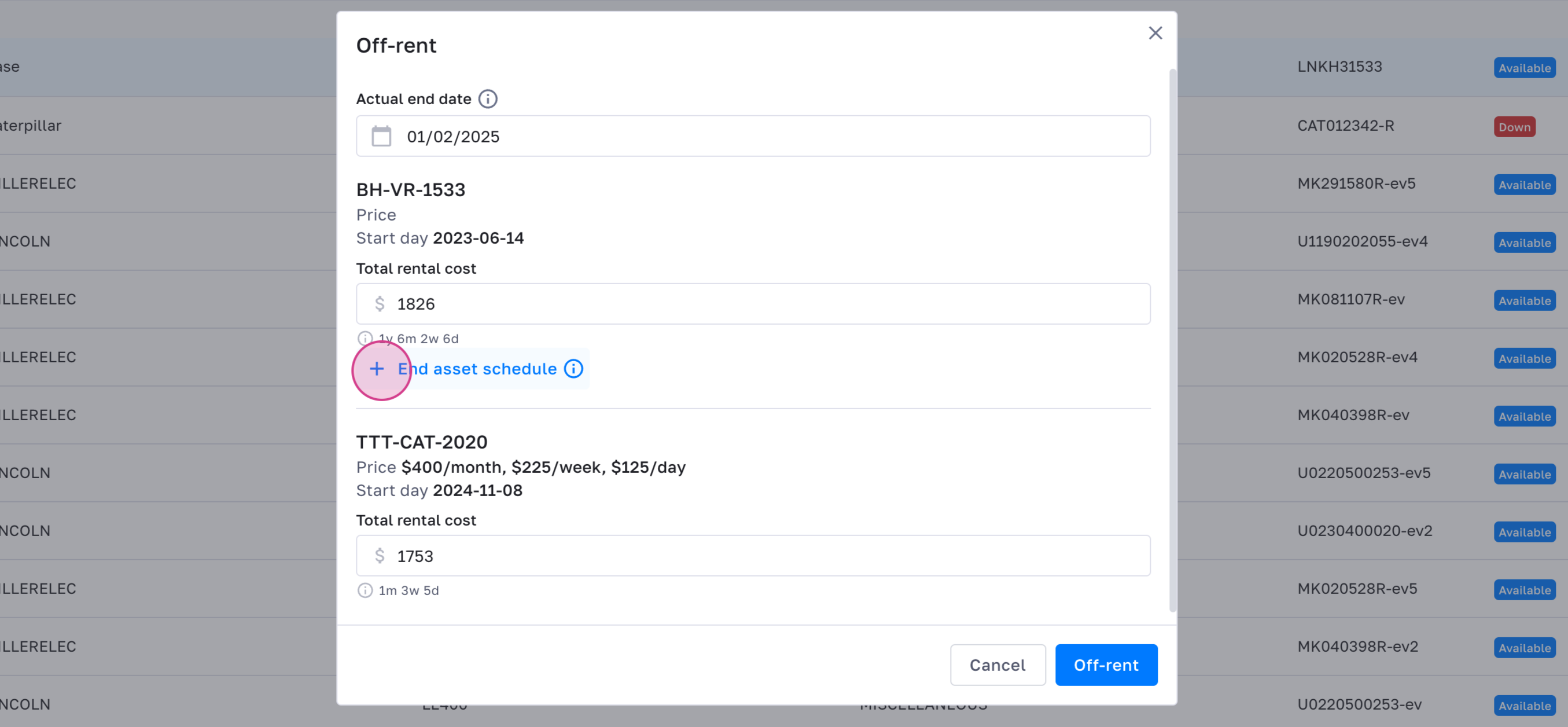Click the Available badge for LNKH31533
Screen dimensions: 1568x727
(1523, 68)
